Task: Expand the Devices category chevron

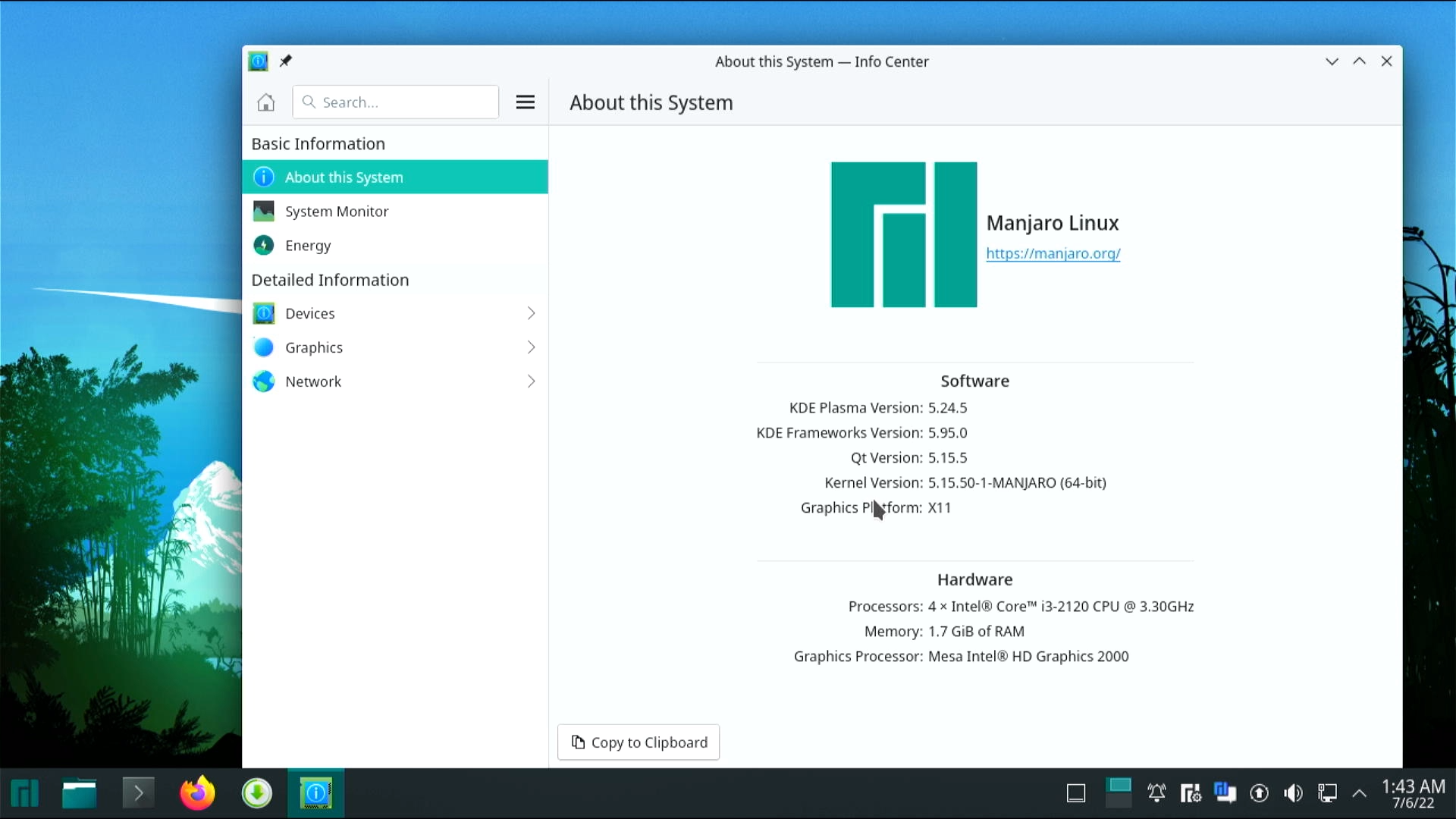Action: point(531,313)
